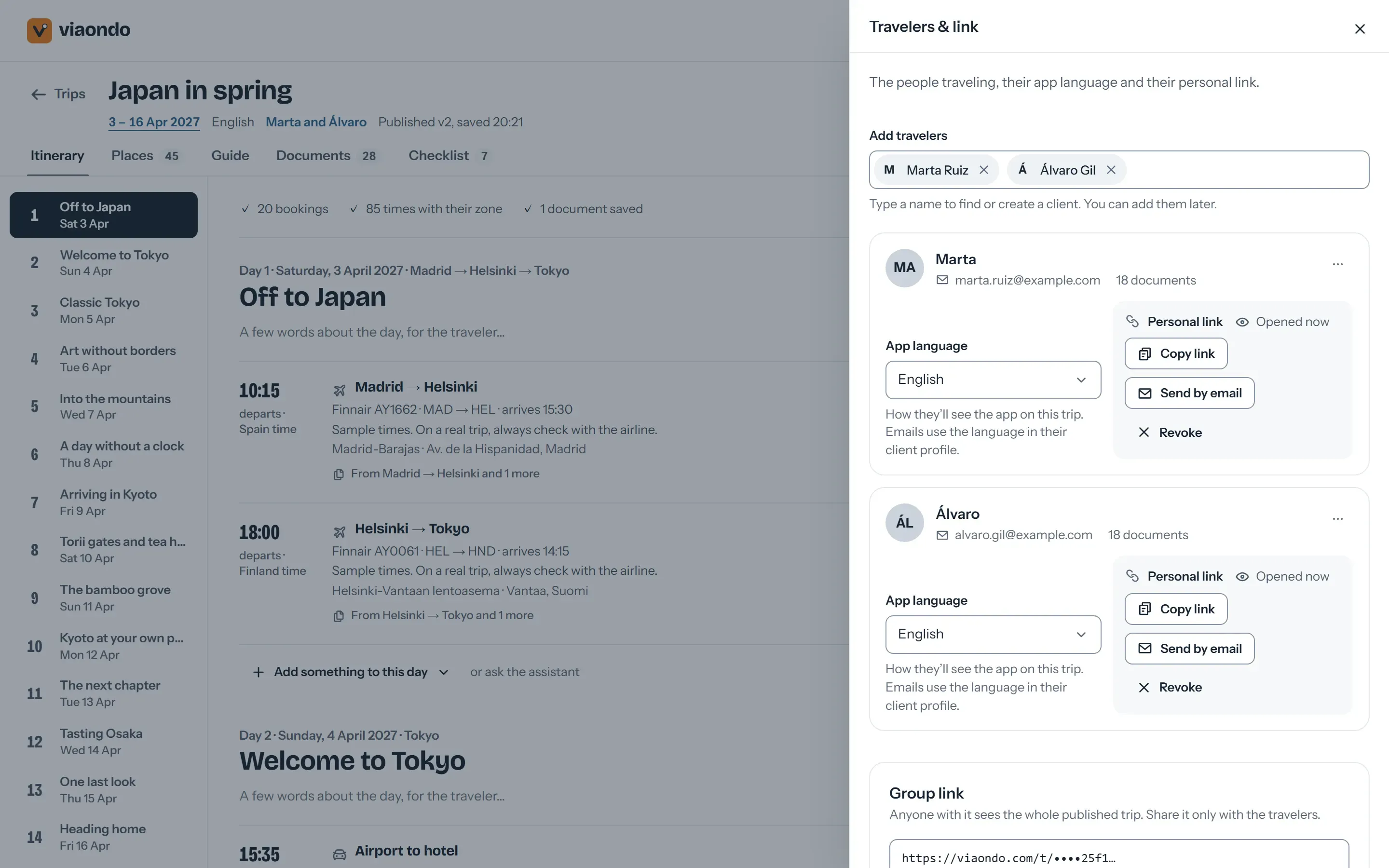Click Marta's email envelope icon
1389x868 pixels.
[x=942, y=280]
